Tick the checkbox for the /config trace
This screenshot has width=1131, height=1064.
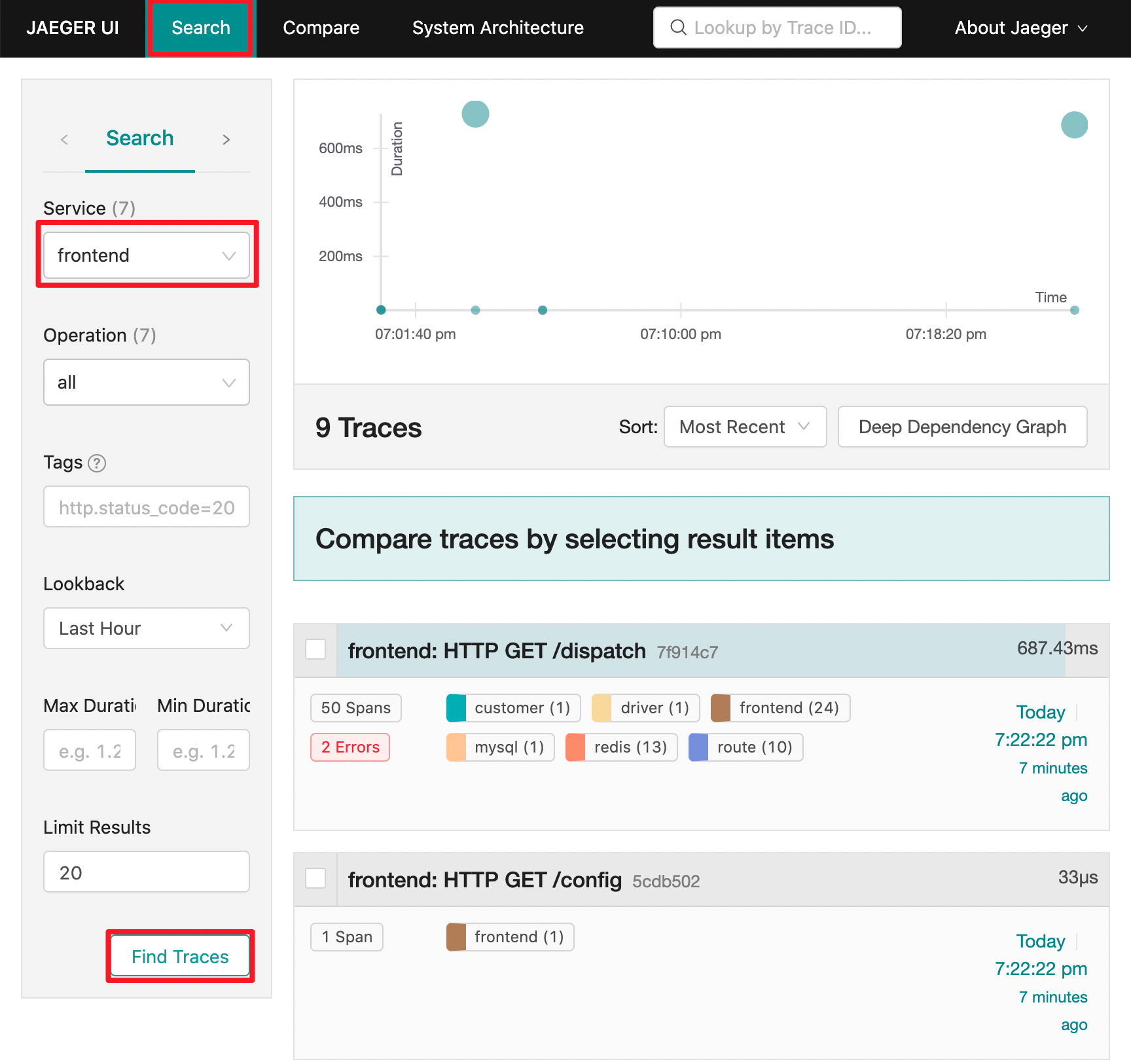tap(316, 879)
